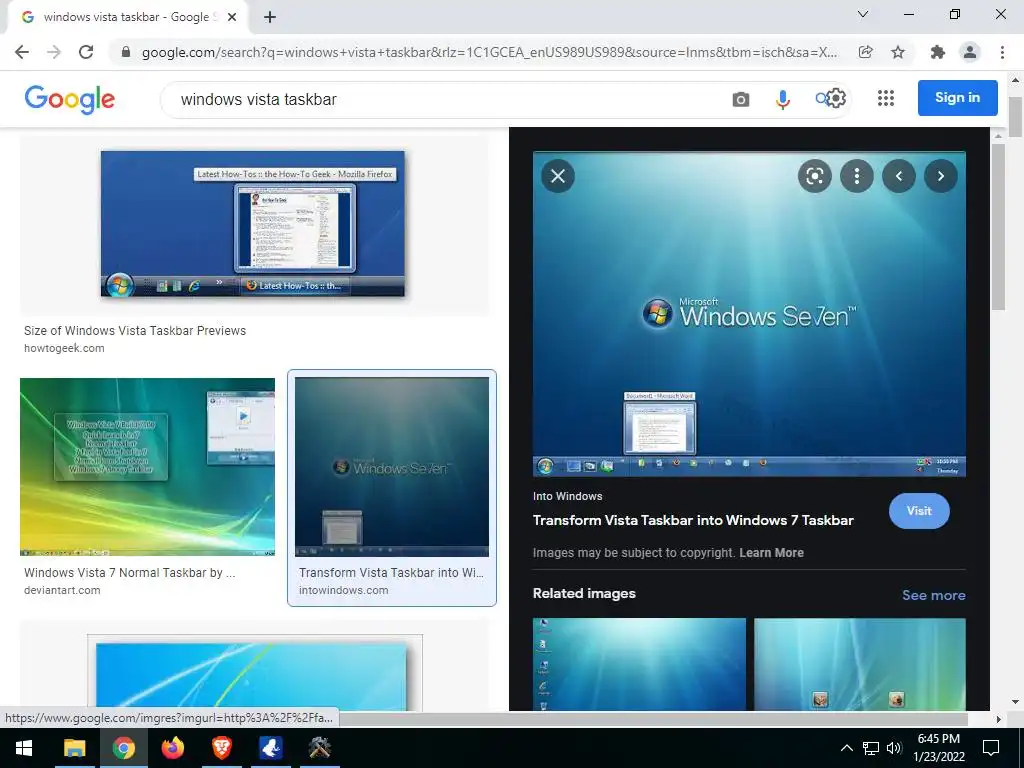Launch Firefox from the taskbar
Viewport: 1024px width, 768px height.
[x=172, y=748]
